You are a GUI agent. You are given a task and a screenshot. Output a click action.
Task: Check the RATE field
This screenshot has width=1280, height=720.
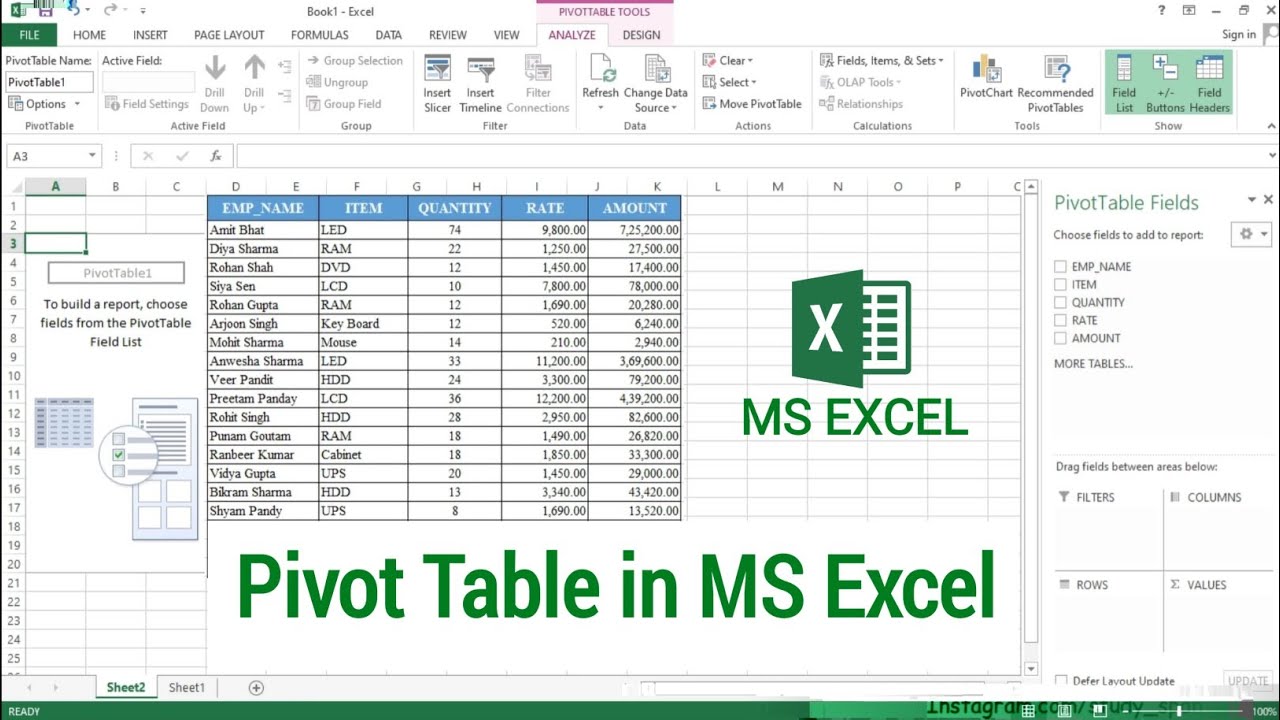pos(1060,321)
